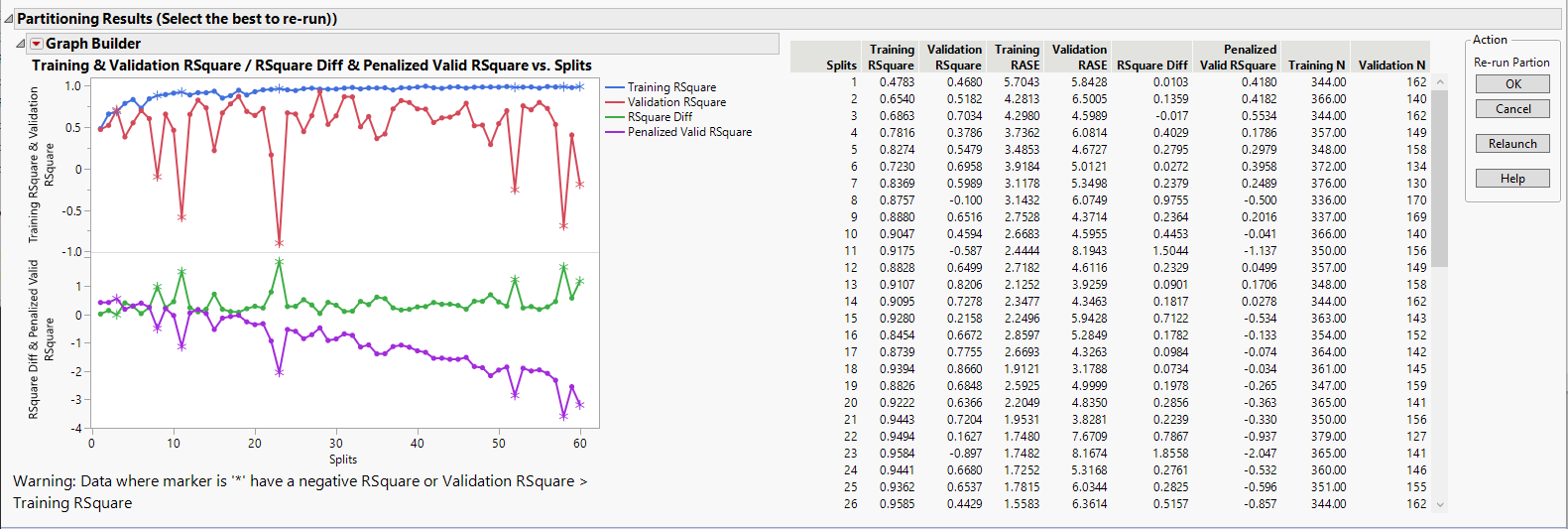
Task: Select the red Validation RSquare legend entry
Action: [x=676, y=102]
